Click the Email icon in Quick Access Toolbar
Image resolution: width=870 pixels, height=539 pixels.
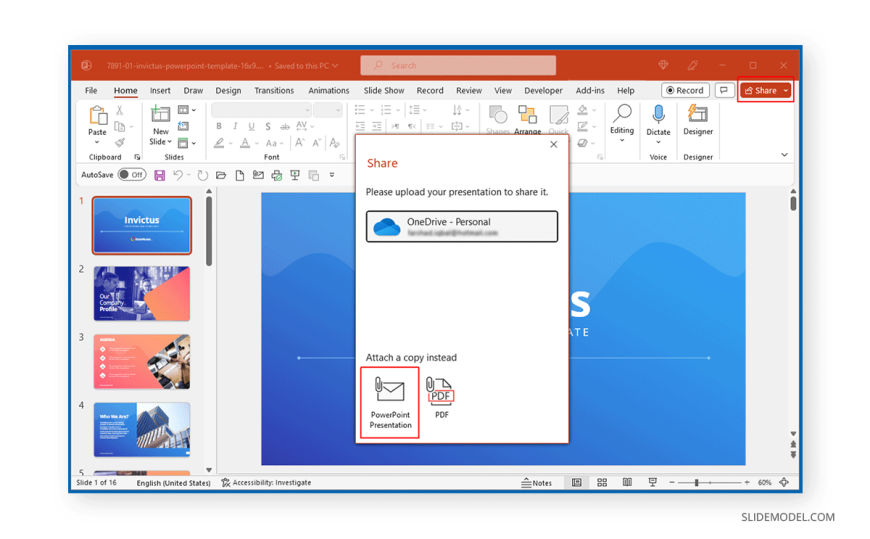[x=258, y=175]
